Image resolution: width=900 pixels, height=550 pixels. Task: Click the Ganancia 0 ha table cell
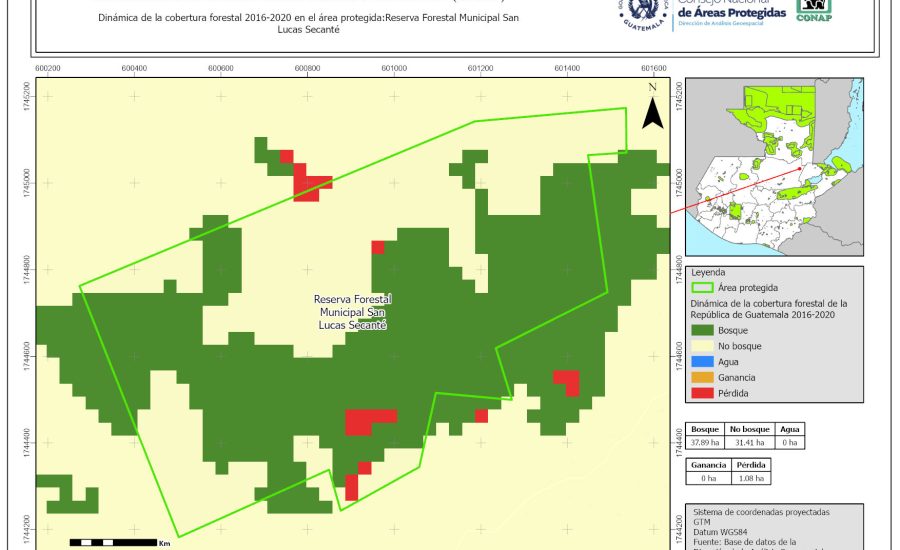[709, 479]
